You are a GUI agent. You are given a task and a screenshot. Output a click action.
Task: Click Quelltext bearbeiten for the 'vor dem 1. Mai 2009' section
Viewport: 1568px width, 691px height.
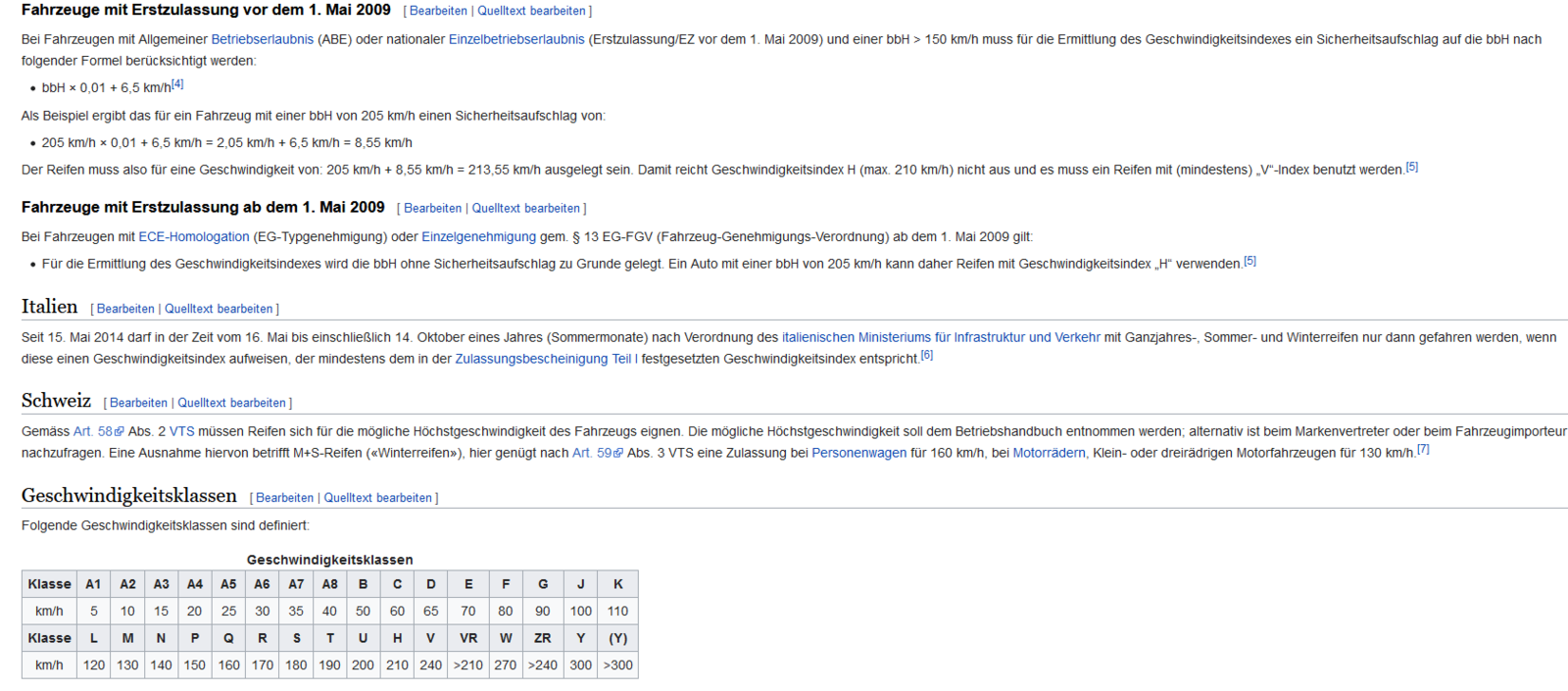tap(531, 11)
